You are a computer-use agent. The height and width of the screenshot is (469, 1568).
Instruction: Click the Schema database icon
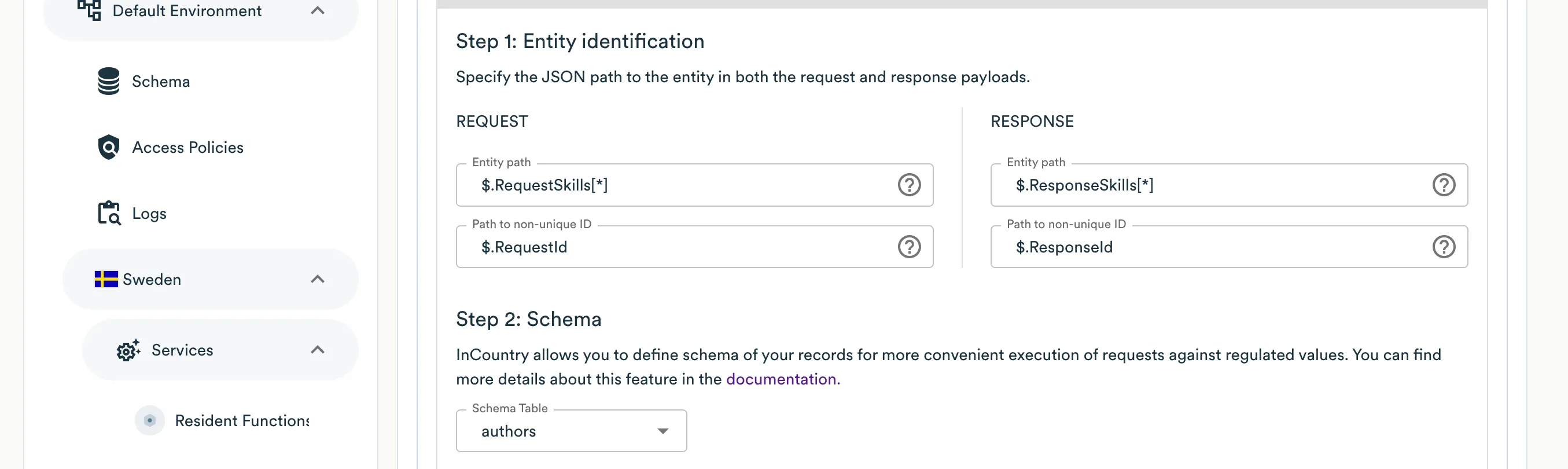point(108,81)
